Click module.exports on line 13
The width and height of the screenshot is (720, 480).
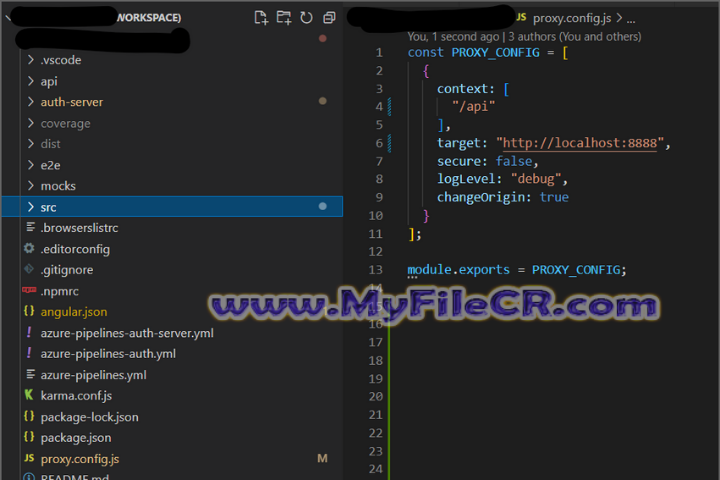458,270
